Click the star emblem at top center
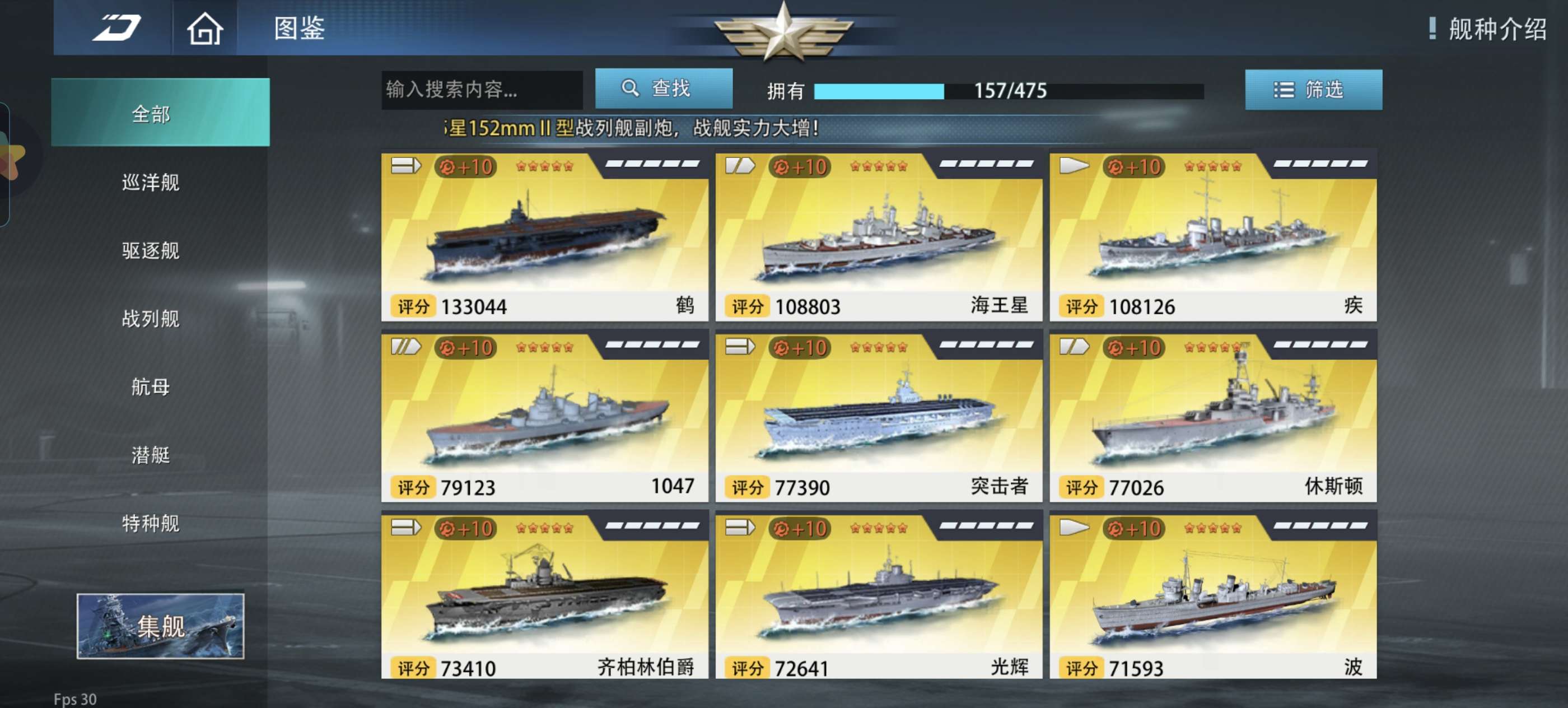This screenshot has width=1568, height=708. [x=783, y=30]
